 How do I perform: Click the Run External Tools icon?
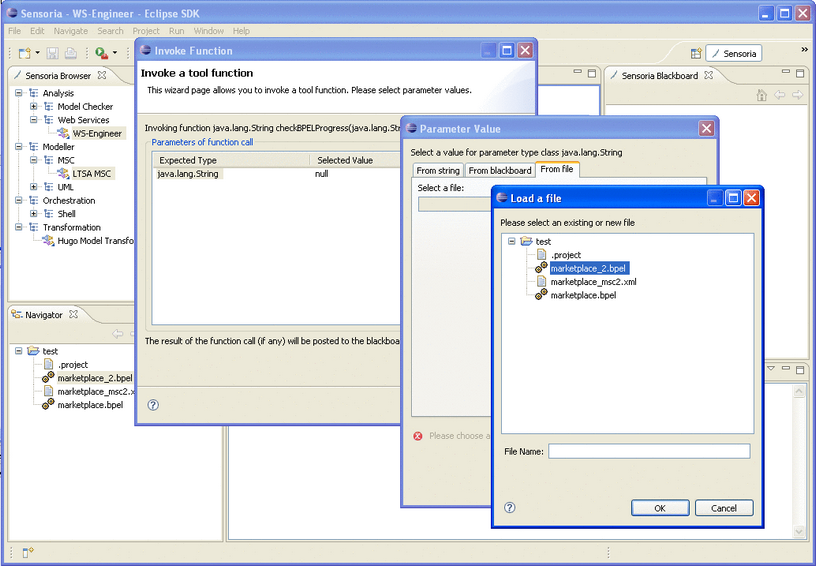(102, 53)
